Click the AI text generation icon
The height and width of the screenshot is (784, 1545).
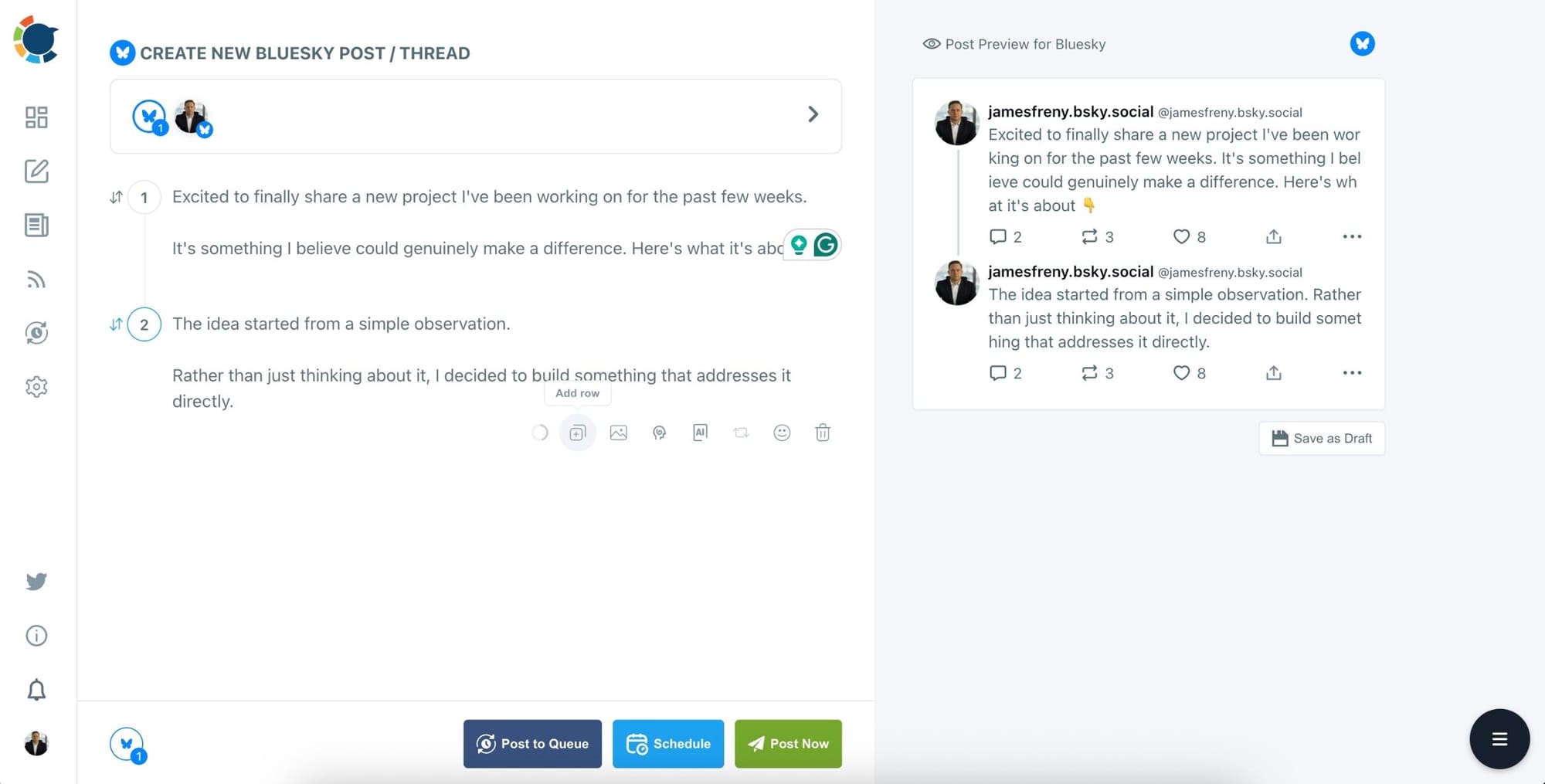click(700, 433)
